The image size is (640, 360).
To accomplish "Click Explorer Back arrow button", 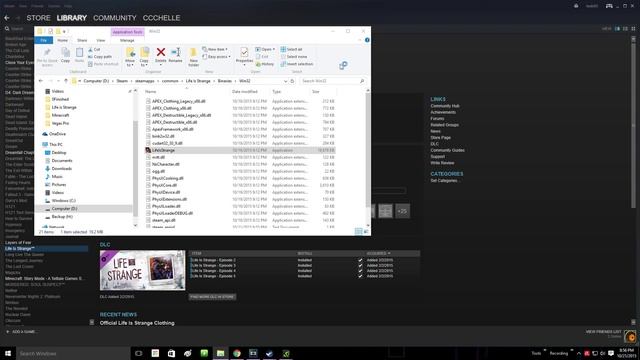I will (x=41, y=81).
